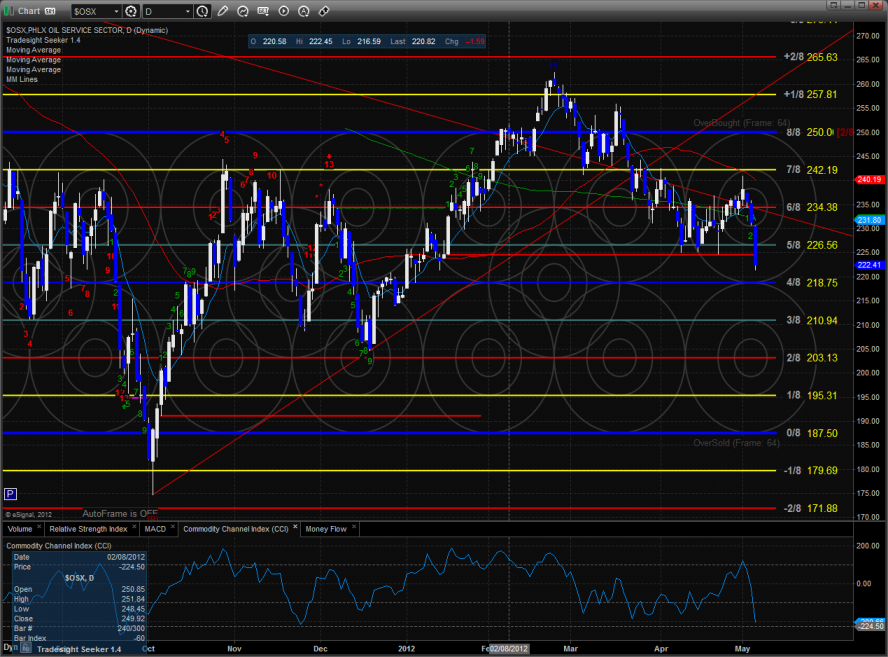The image size is (888, 657).
Task: Click the refresh/replay chart icon
Action: 243,10
